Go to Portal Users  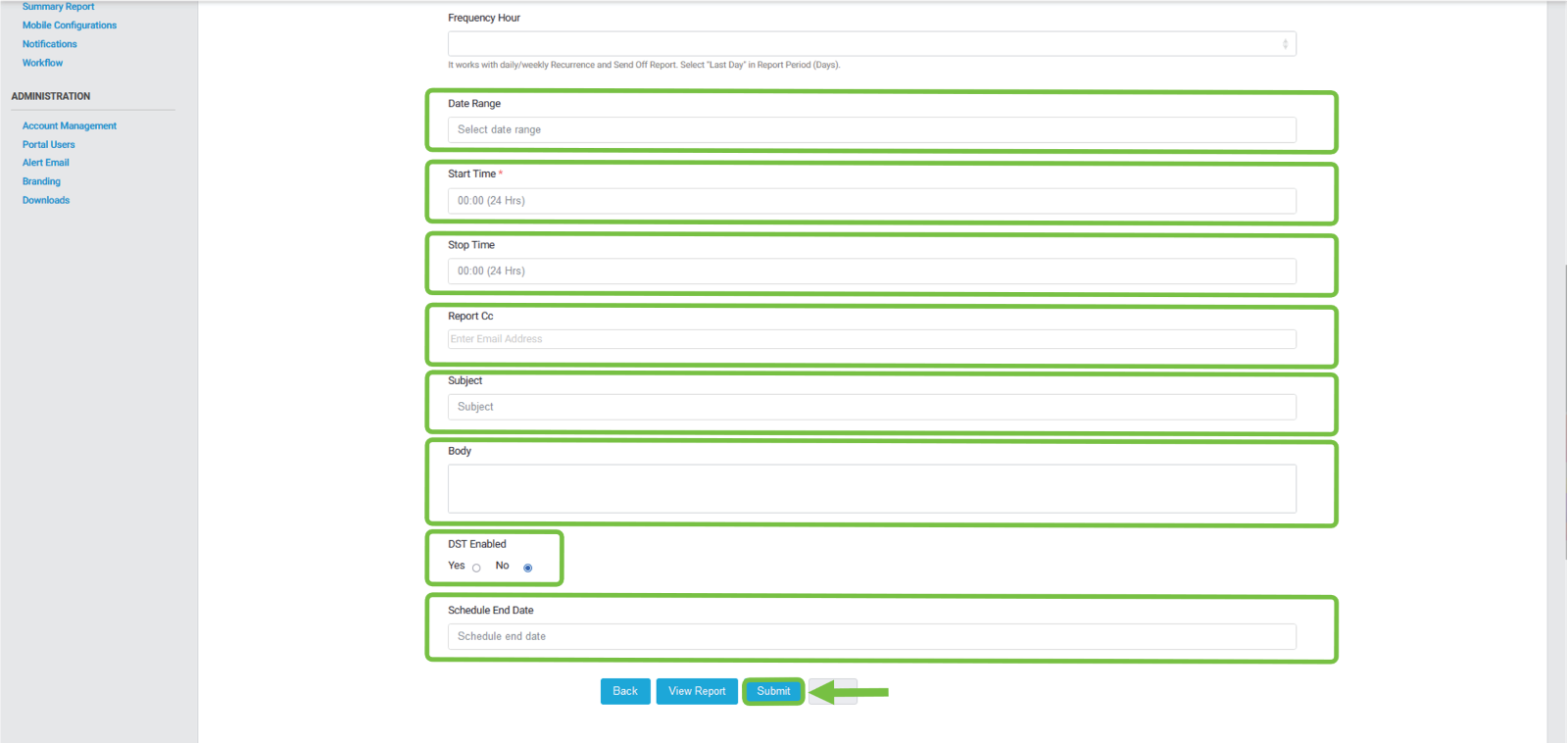49,144
